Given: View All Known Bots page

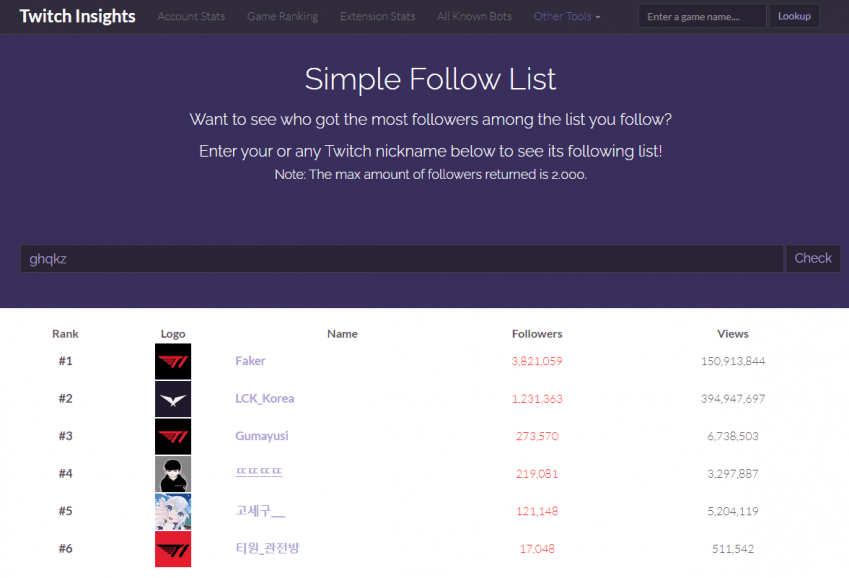Looking at the screenshot, I should pos(474,17).
